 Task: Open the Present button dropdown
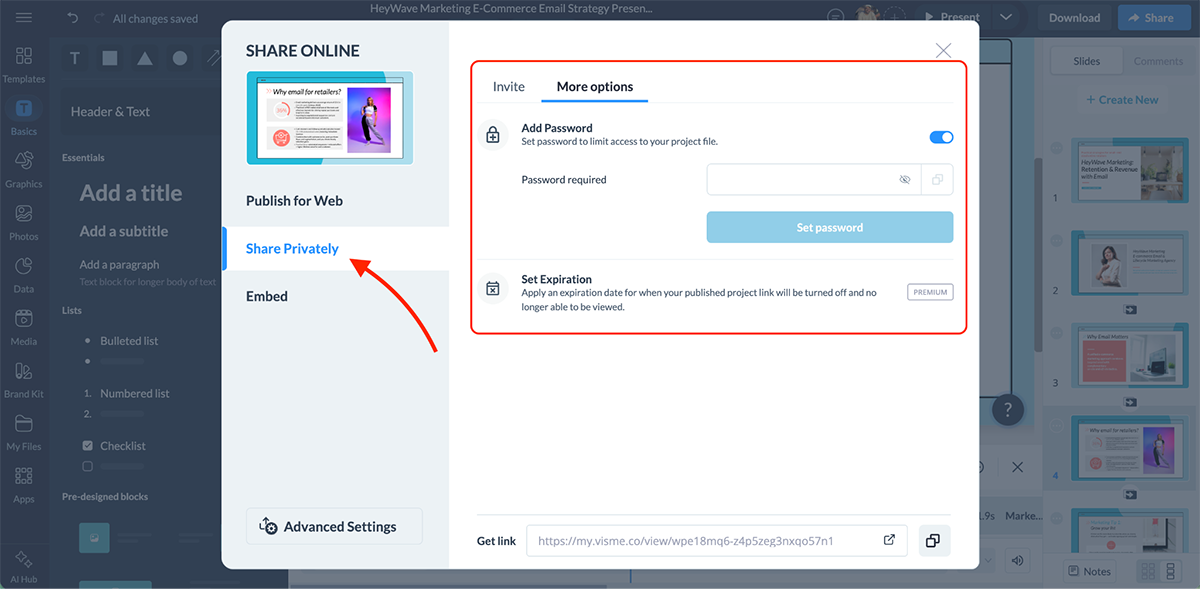pyautogui.click(x=1007, y=17)
